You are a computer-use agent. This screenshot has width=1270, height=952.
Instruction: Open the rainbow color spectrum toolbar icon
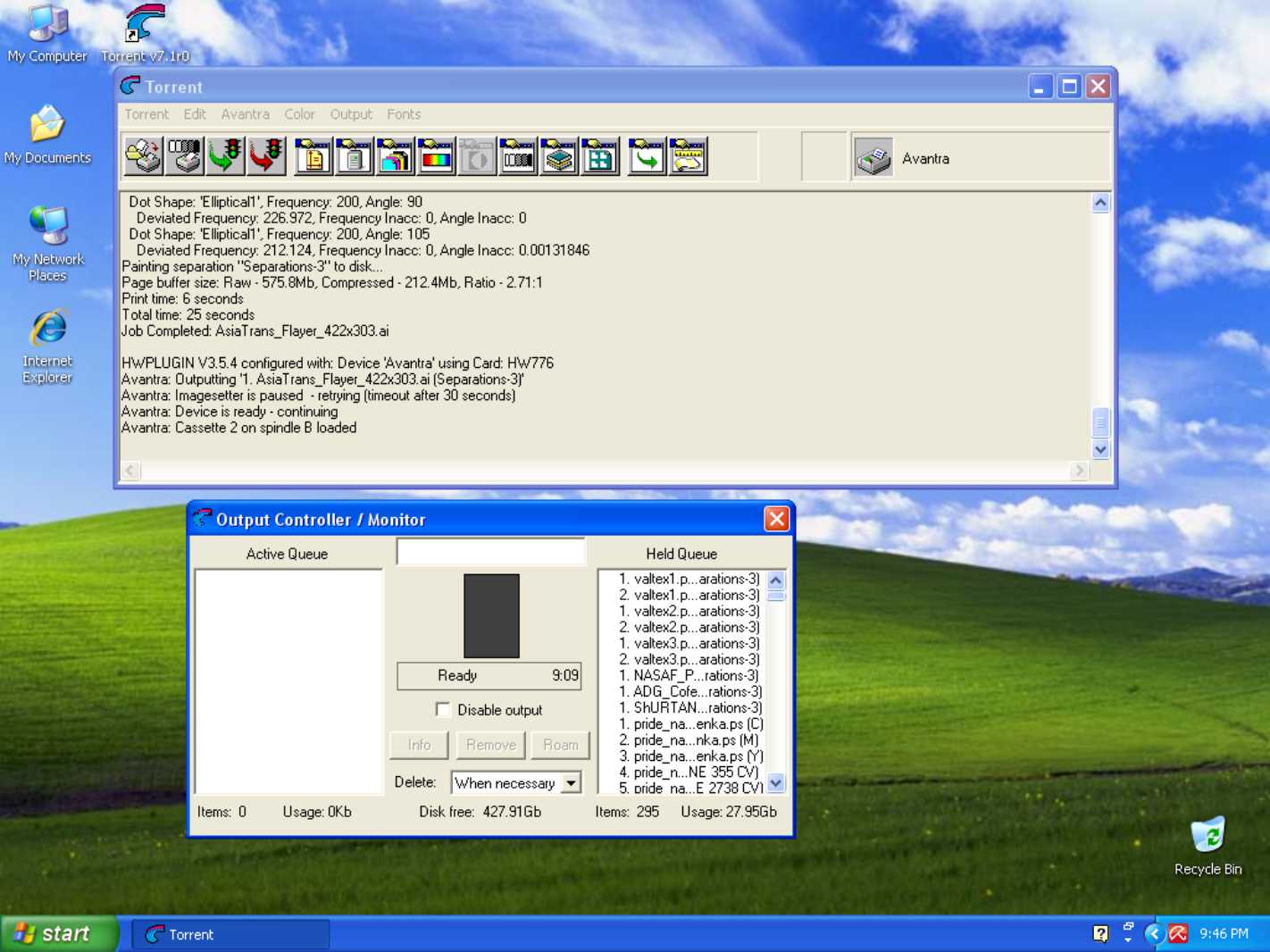pos(436,157)
